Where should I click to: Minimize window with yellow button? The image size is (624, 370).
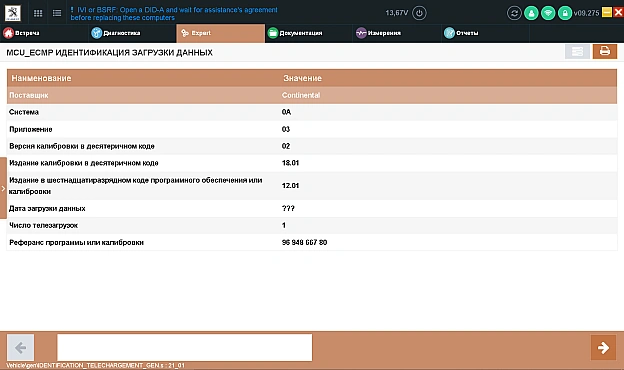[607, 12]
